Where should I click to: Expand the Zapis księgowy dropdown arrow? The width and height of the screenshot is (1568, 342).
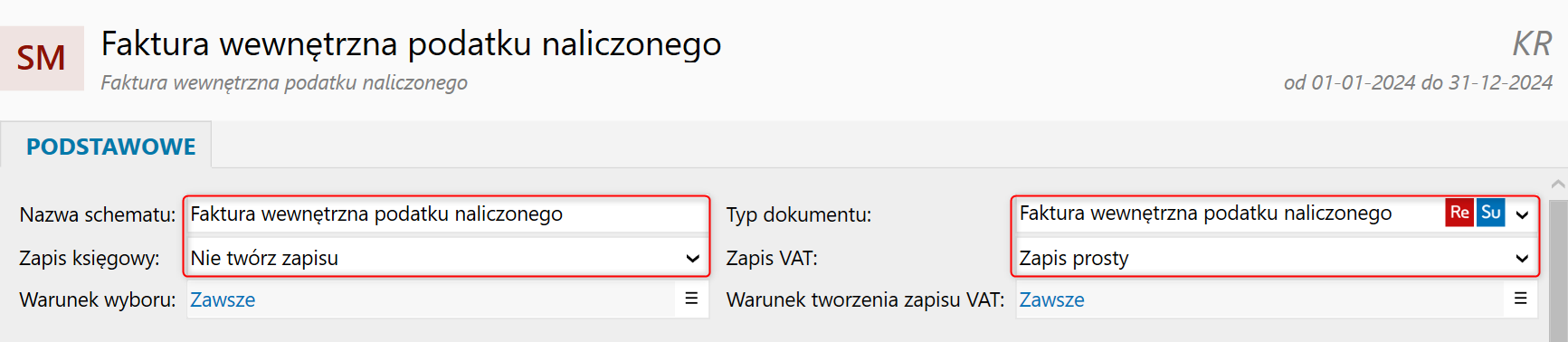[x=692, y=258]
